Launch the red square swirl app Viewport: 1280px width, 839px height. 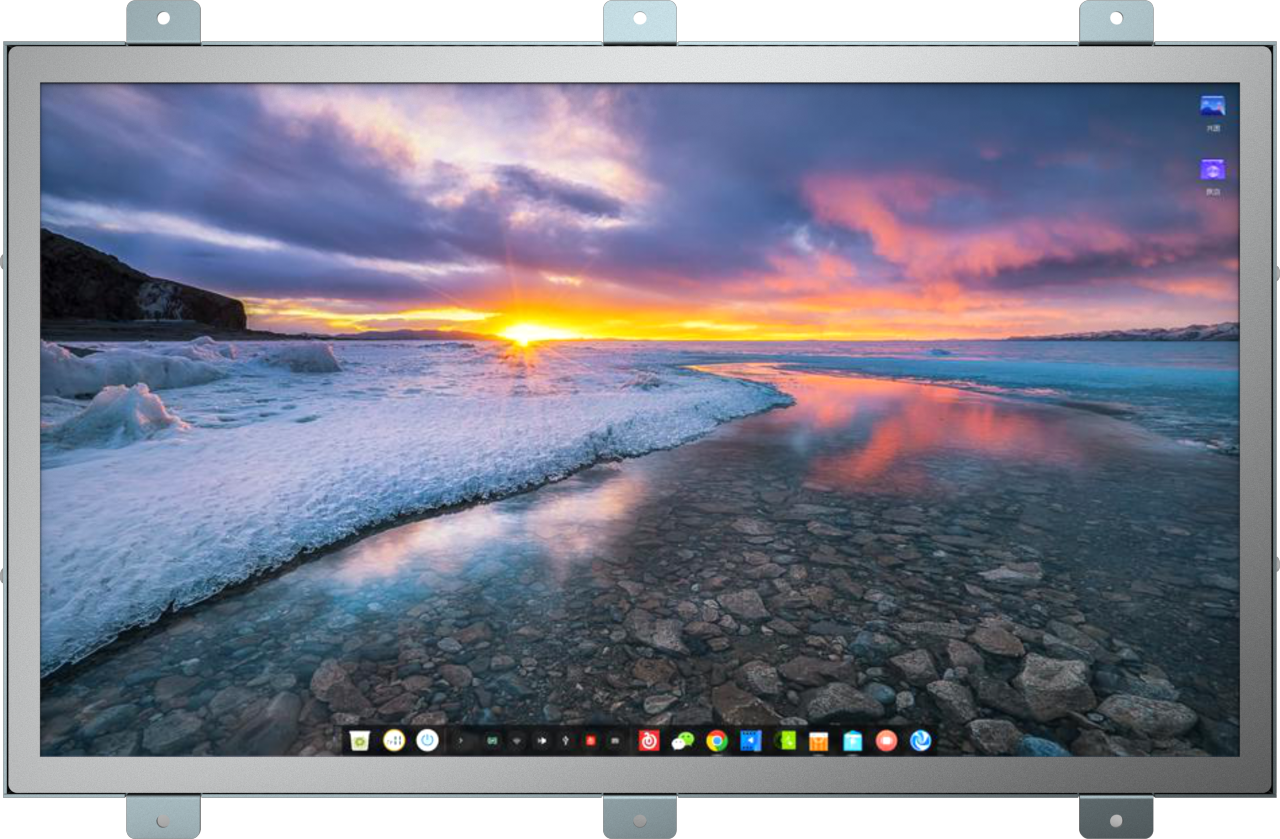pos(649,740)
